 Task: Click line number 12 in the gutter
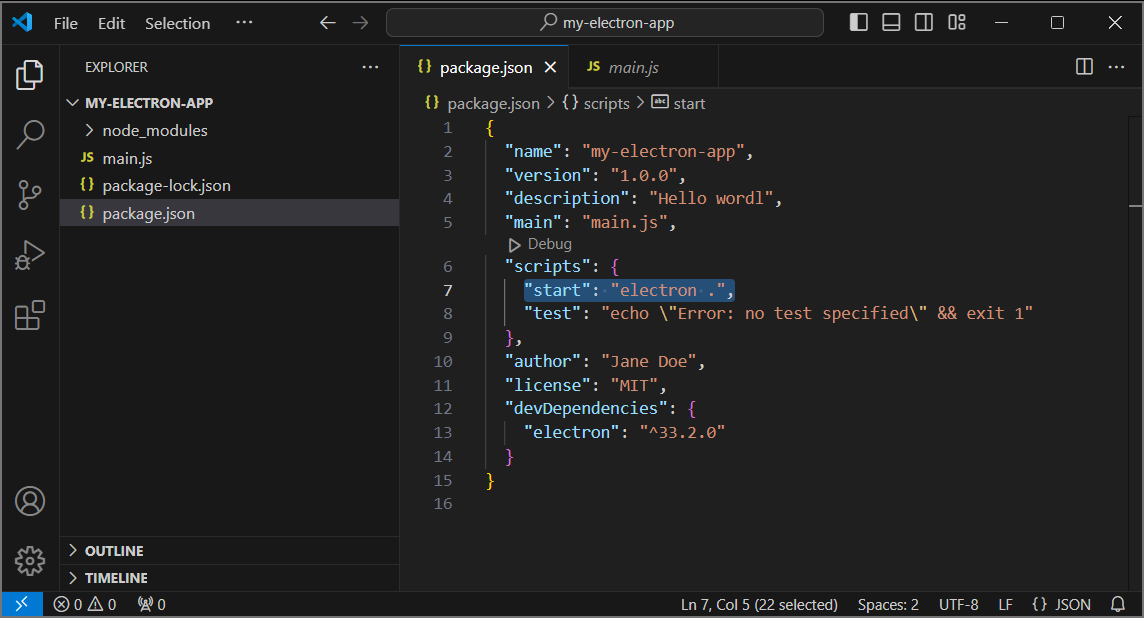pos(443,409)
